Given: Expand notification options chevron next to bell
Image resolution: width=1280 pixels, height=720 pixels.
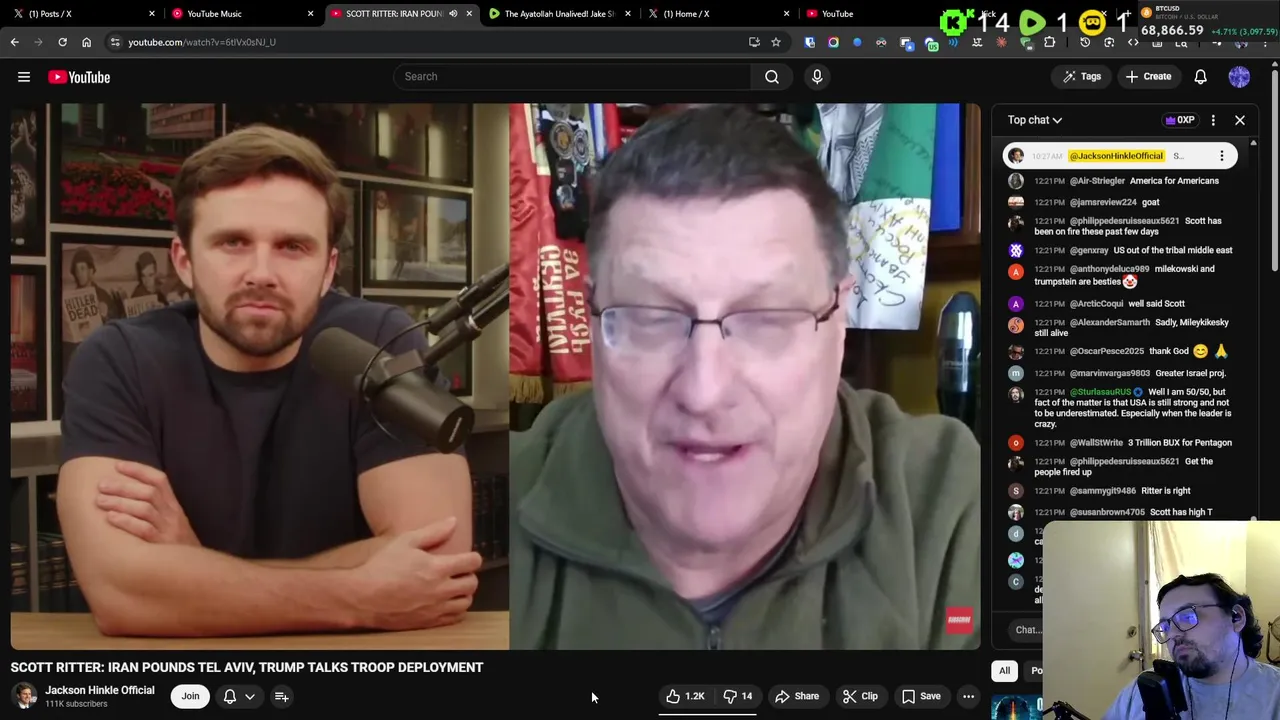Looking at the screenshot, I should click(250, 696).
